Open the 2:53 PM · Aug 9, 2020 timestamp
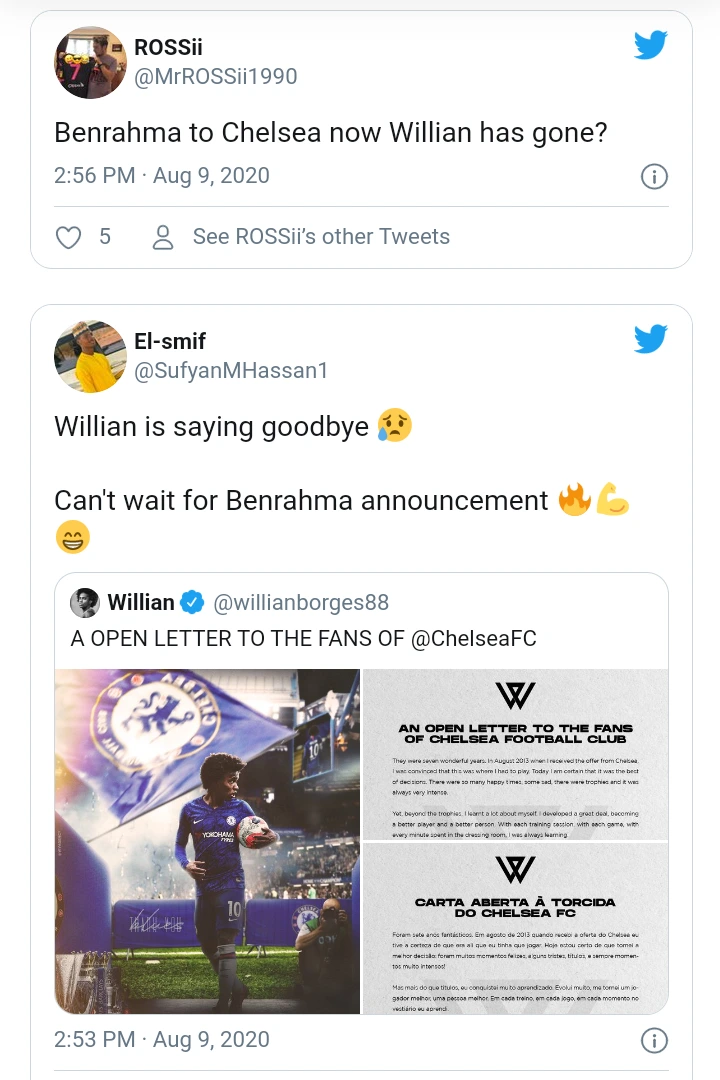This screenshot has width=720, height=1080. pos(162,1039)
